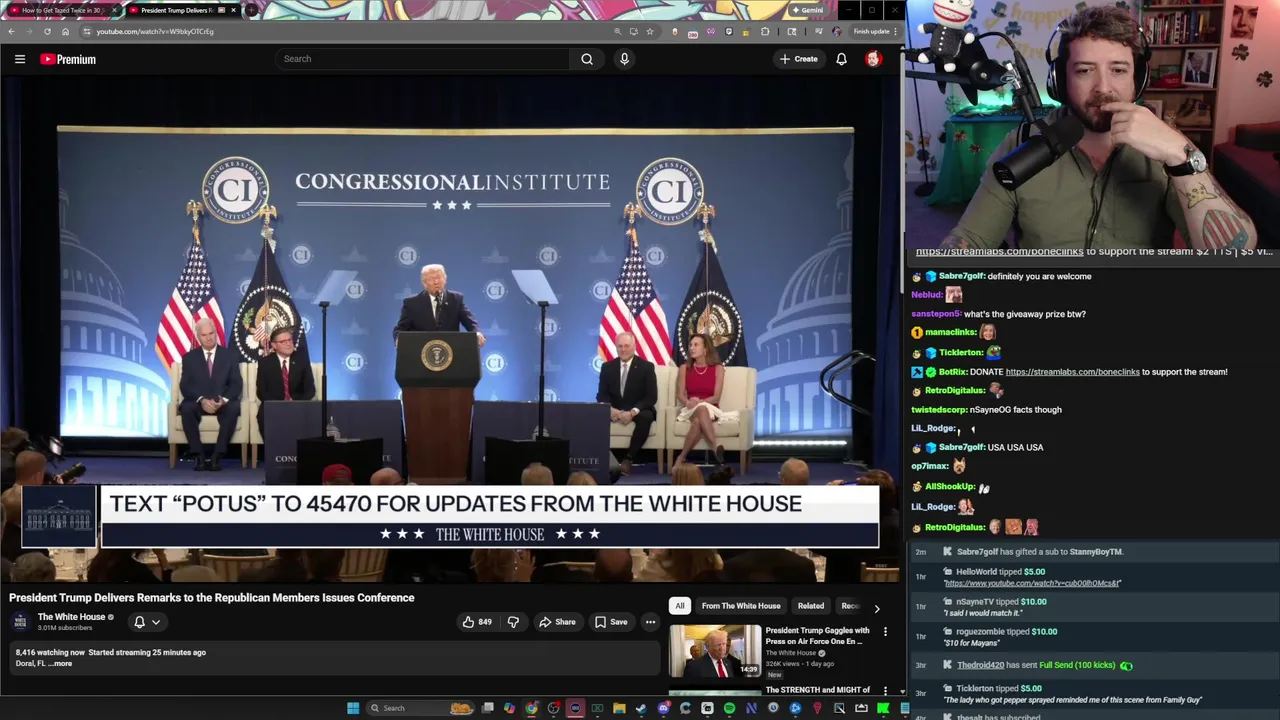1280x720 pixels.
Task: Open the Chrome extensions puzzle icon
Action: 764,31
